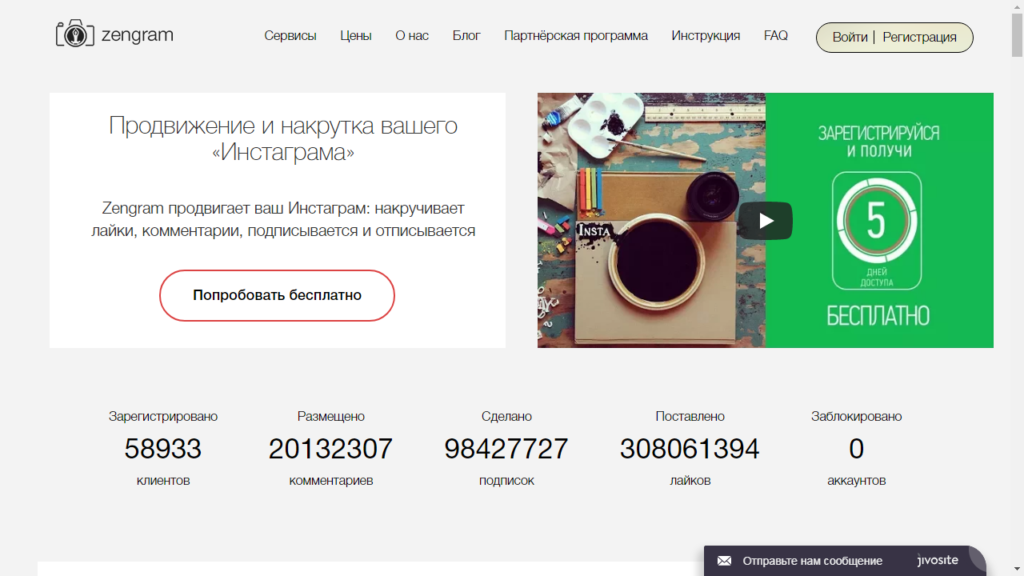Navigate to the FAQ page
Screen dimensions: 1024x576
coord(776,36)
